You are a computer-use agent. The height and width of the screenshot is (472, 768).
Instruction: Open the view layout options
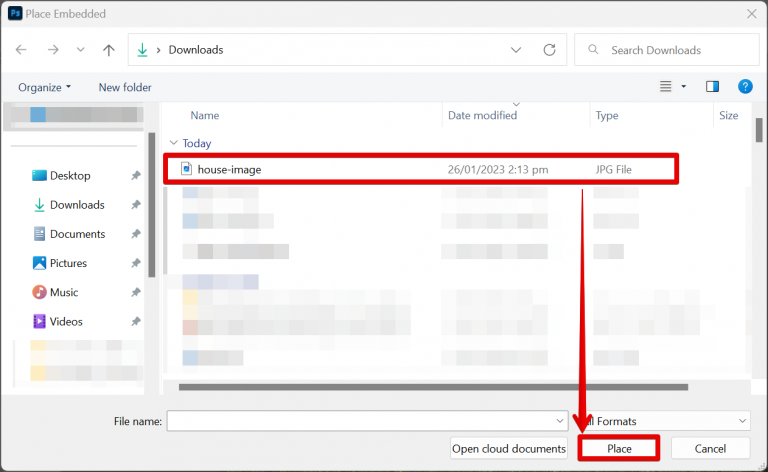tap(673, 87)
